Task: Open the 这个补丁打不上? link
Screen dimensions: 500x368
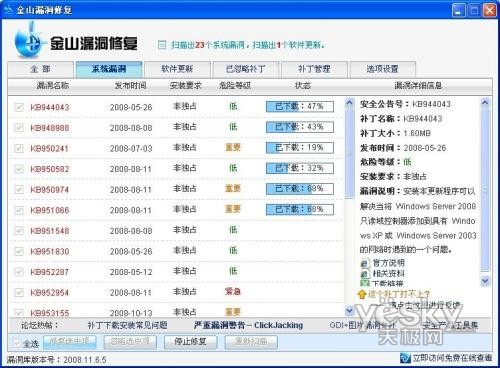Action: click(399, 294)
